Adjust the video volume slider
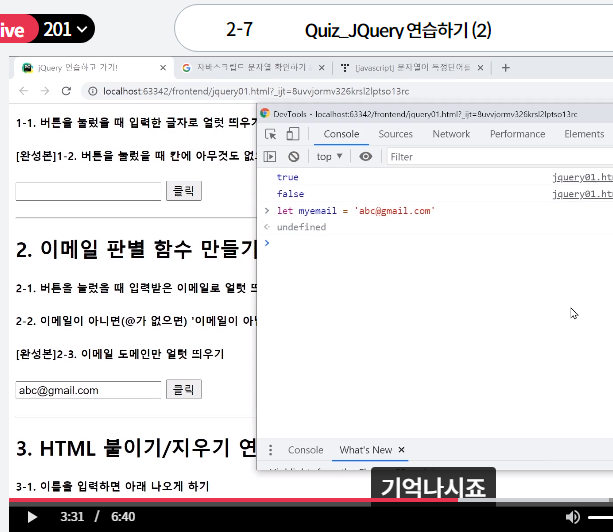Viewport: 613px width, 532px height. tap(600, 517)
